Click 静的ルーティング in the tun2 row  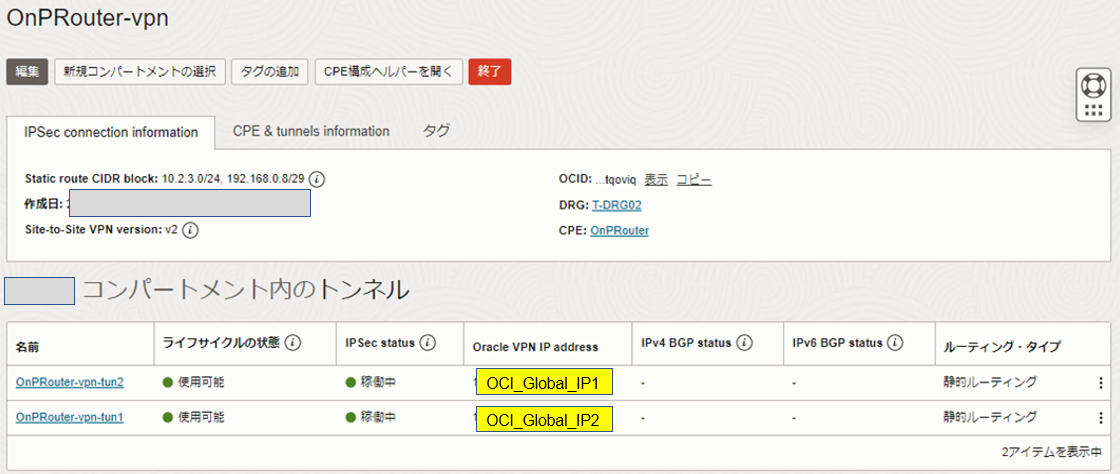pos(990,383)
